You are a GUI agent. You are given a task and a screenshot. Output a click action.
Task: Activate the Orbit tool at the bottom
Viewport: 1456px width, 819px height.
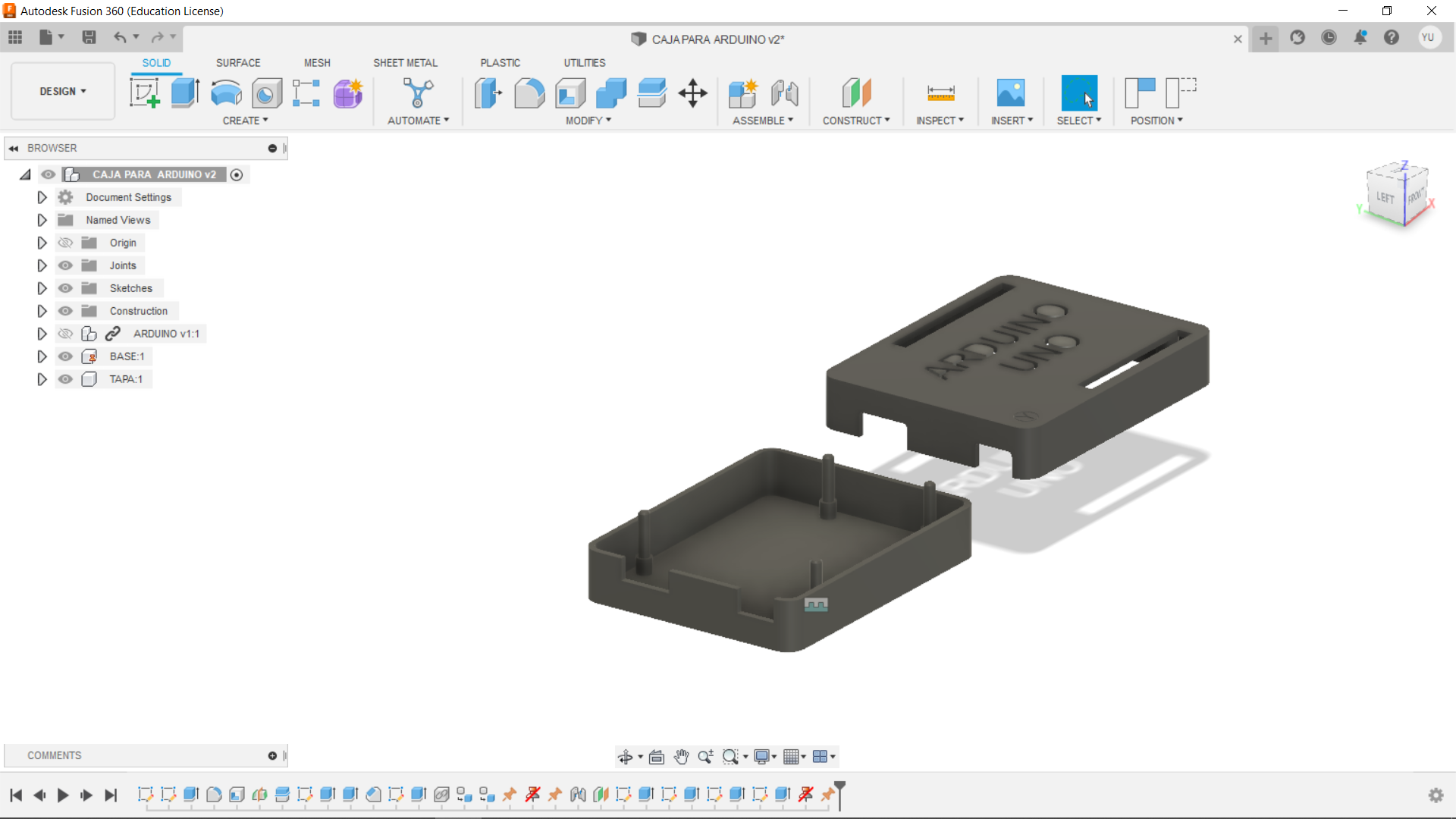pyautogui.click(x=627, y=756)
